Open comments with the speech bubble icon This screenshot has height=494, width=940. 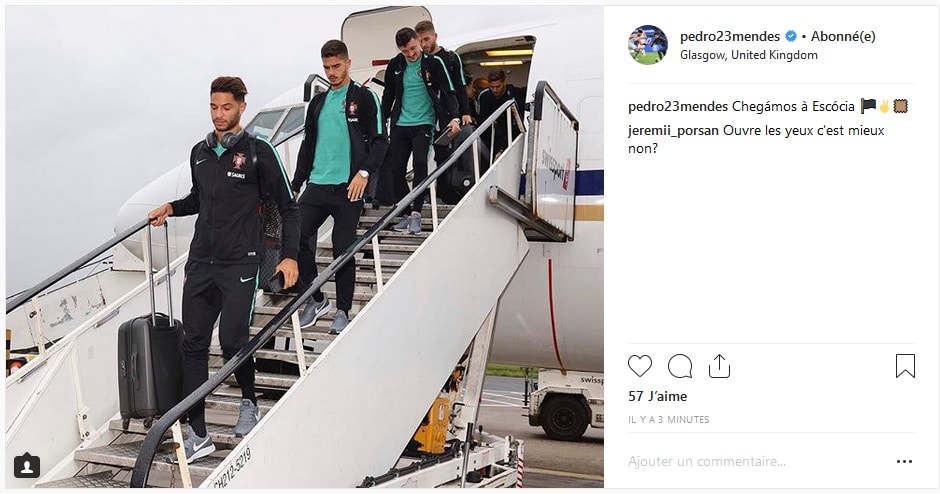point(680,366)
